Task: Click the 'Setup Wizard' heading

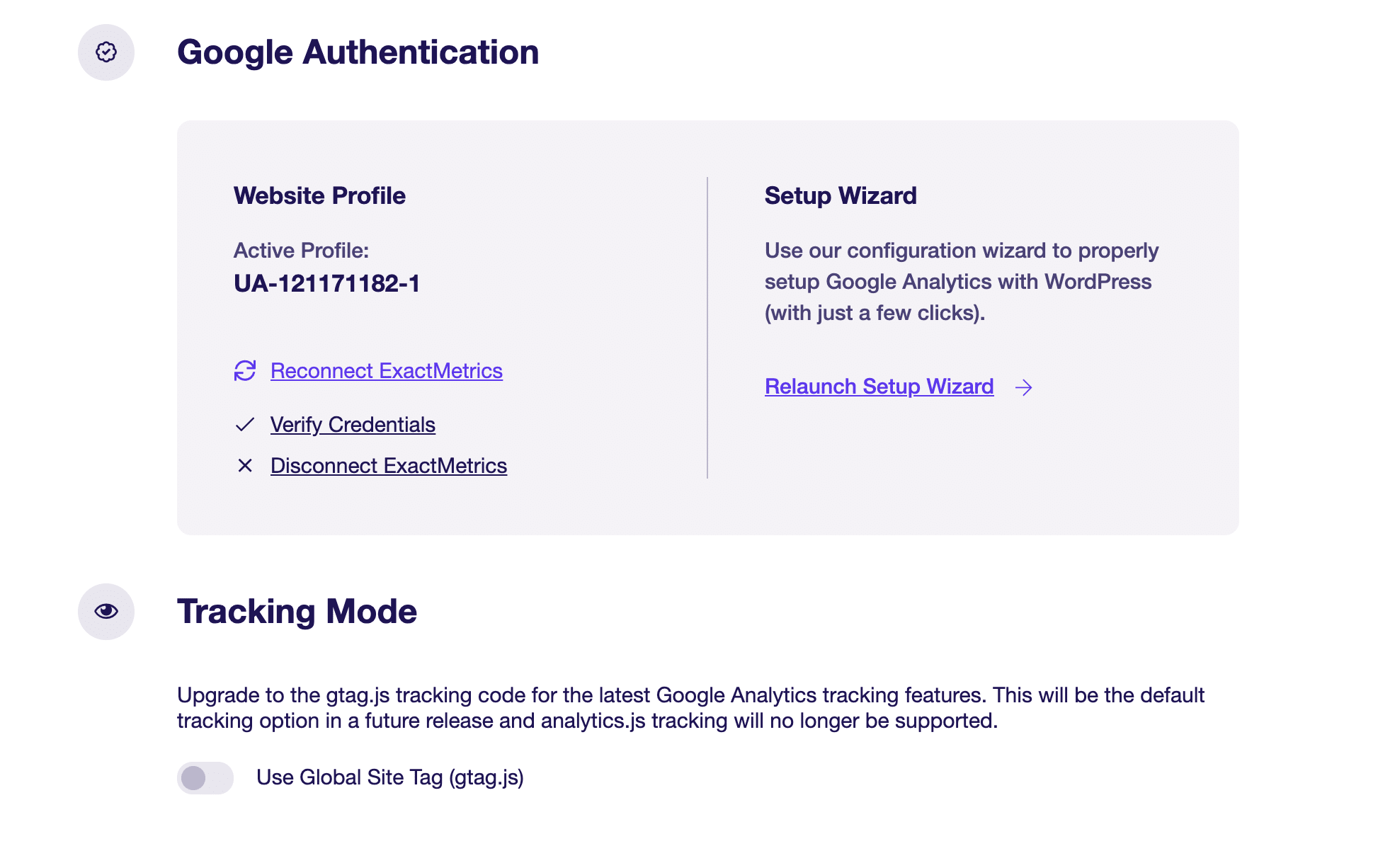Action: [x=841, y=196]
